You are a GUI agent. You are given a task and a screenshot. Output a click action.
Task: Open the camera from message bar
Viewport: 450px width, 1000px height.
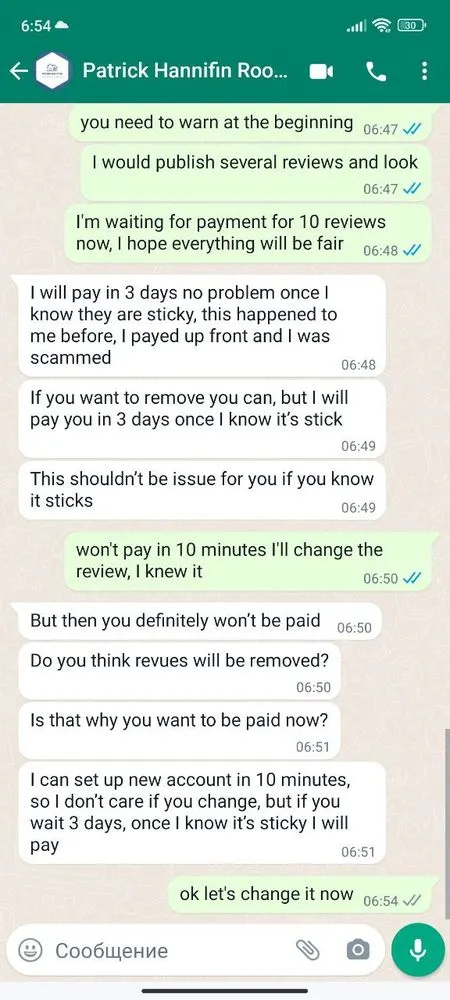pos(358,950)
